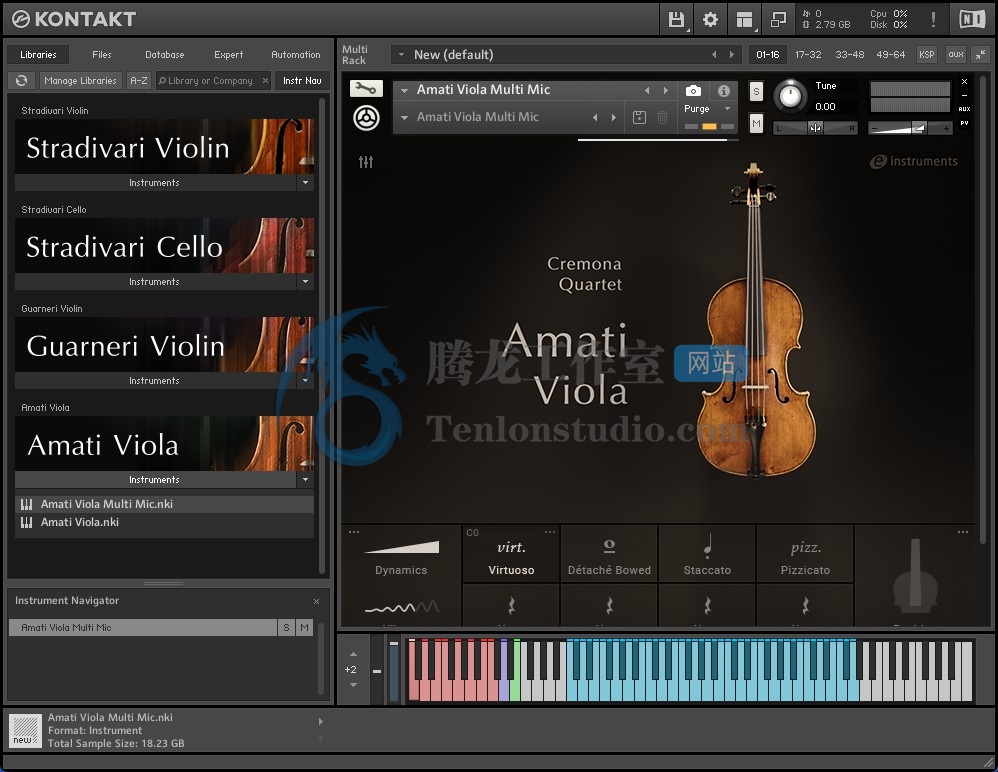The width and height of the screenshot is (998, 772).
Task: Switch to the Expert tab
Action: [x=228, y=55]
